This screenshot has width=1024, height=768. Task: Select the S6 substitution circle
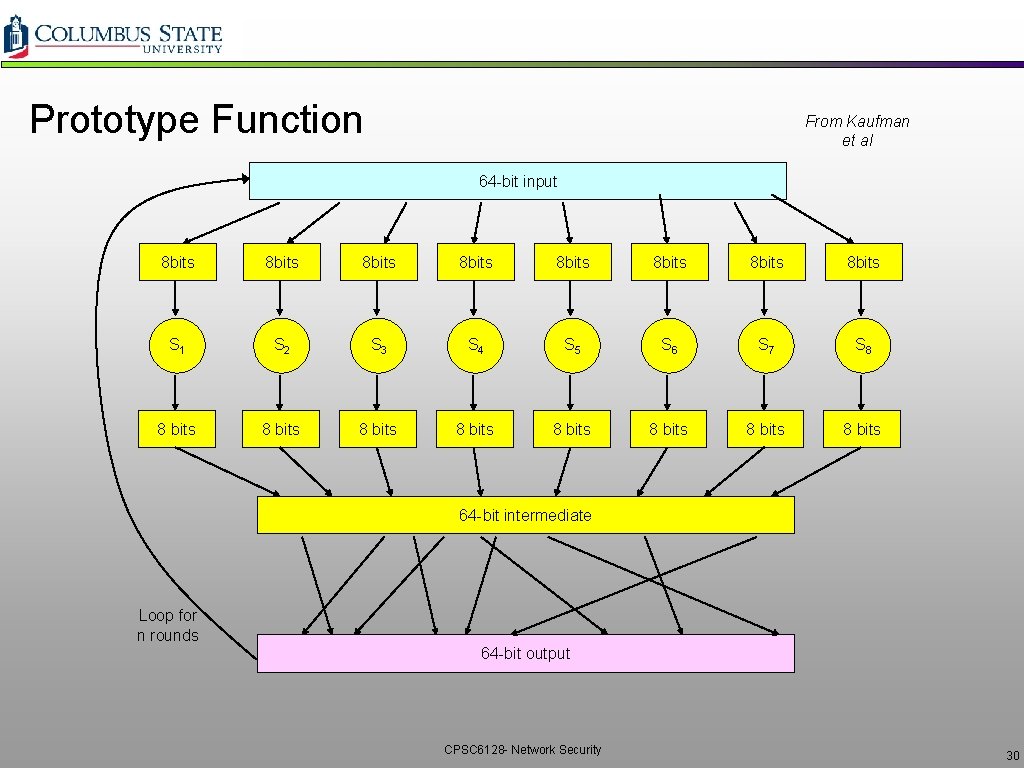[669, 346]
